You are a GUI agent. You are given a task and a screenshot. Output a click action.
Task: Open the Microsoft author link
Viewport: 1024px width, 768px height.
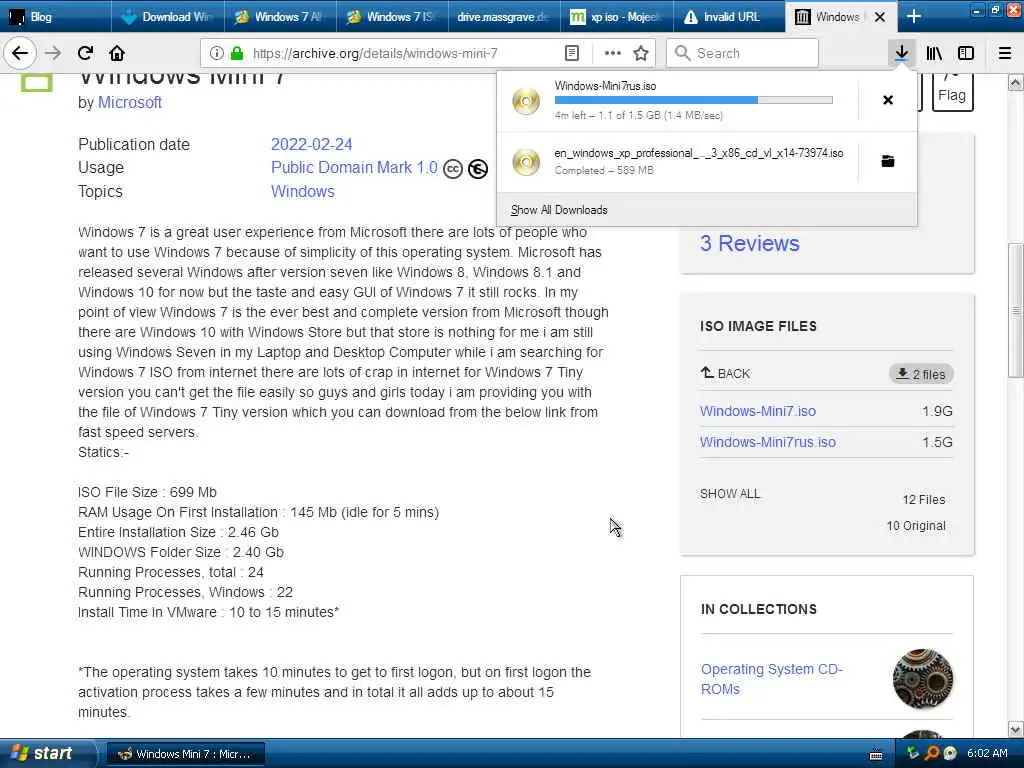pyautogui.click(x=130, y=103)
